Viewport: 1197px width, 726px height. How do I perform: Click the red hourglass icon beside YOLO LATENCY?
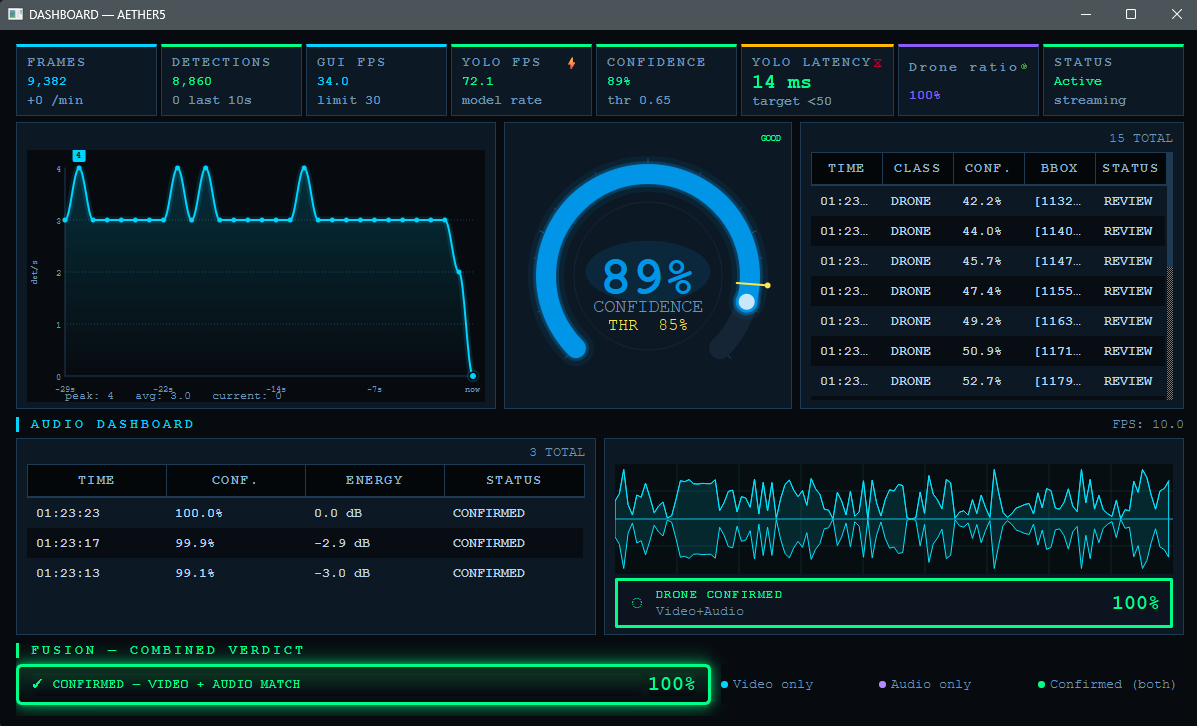pos(878,63)
